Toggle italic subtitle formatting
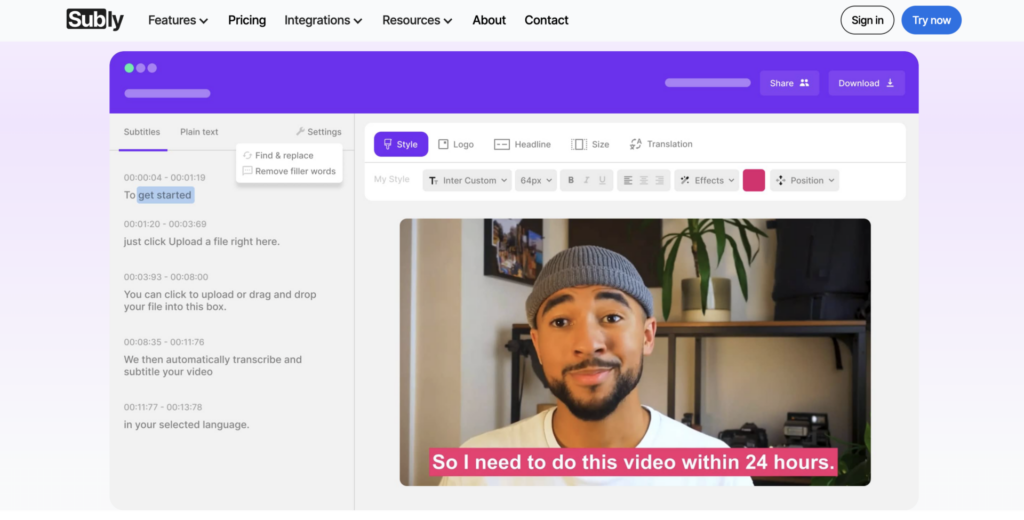 (586, 181)
